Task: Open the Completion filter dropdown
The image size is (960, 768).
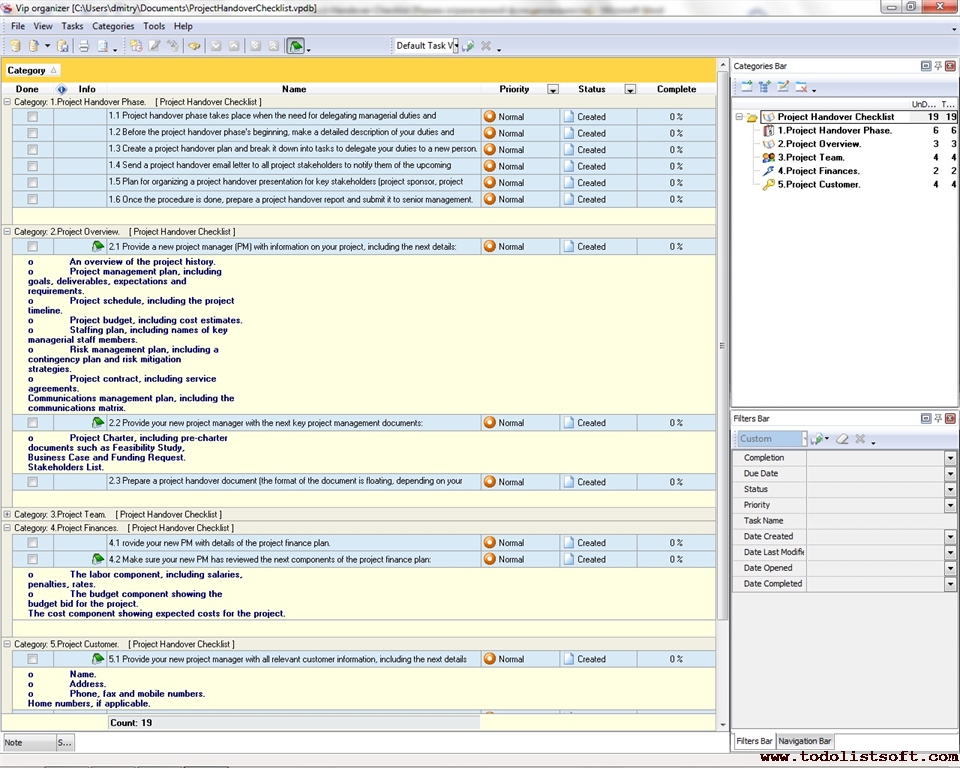Action: pyautogui.click(x=950, y=458)
